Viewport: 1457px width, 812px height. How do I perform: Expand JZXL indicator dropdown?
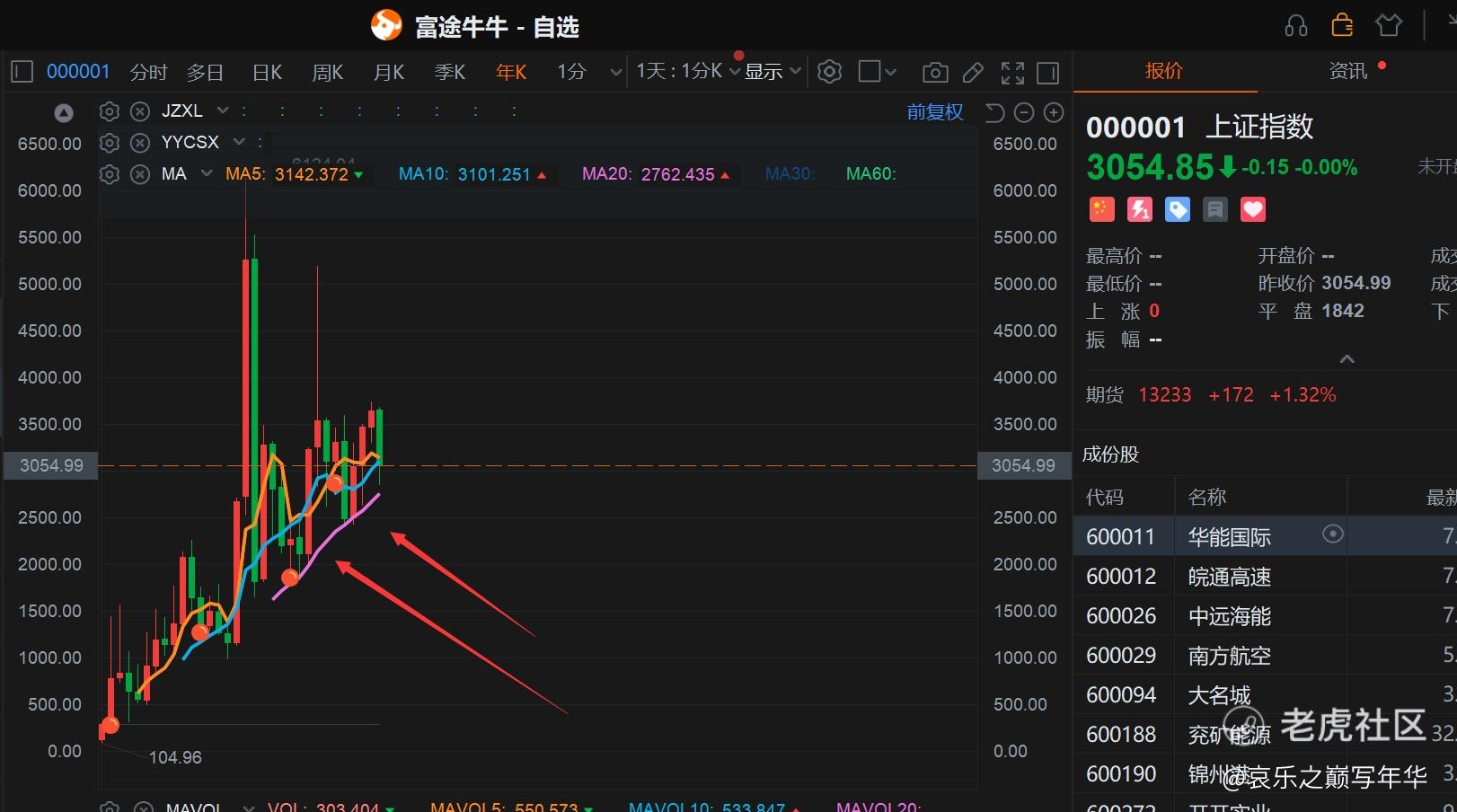click(223, 110)
